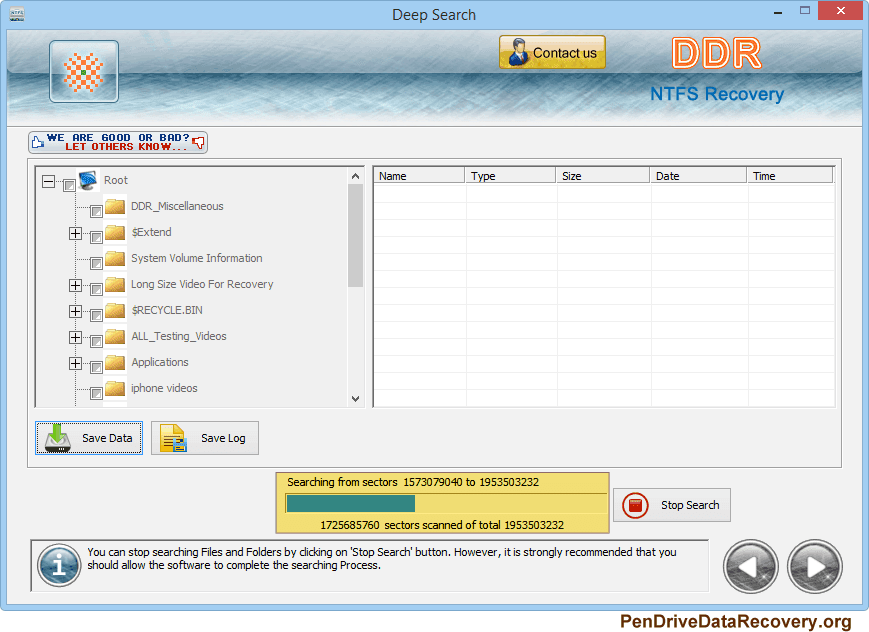This screenshot has width=869, height=632.
Task: Click the 'sectors scanned of total' text
Action: pyautogui.click(x=442, y=525)
